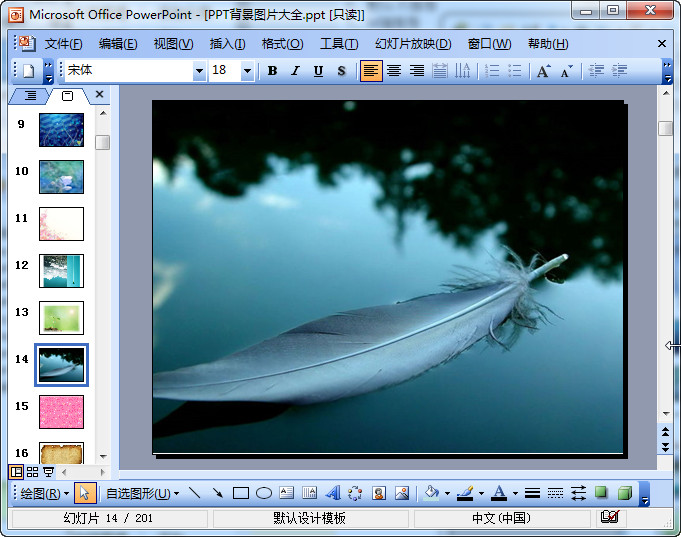Enable underline formatting

(x=318, y=71)
